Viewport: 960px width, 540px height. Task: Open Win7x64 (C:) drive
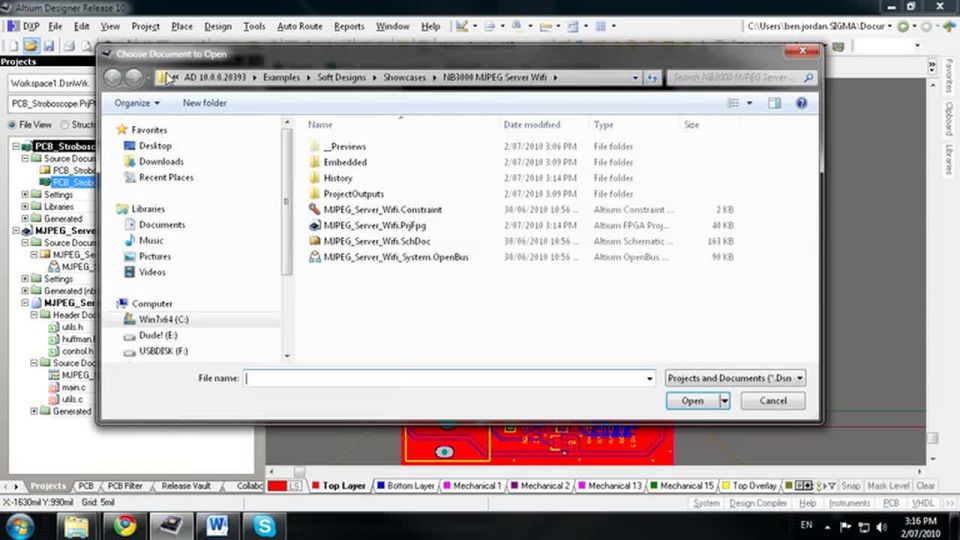pos(163,320)
